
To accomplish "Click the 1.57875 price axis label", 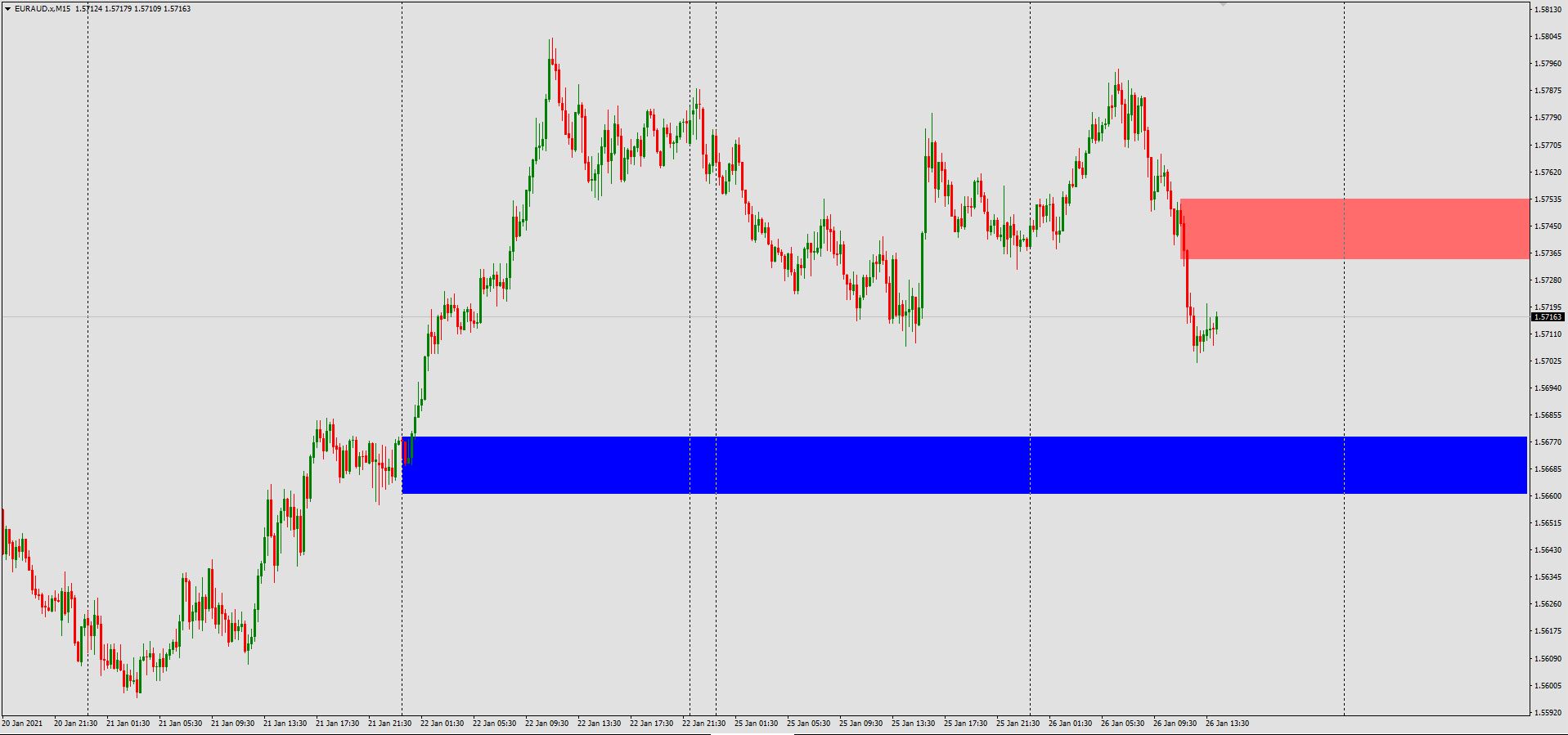I will coord(1548,91).
